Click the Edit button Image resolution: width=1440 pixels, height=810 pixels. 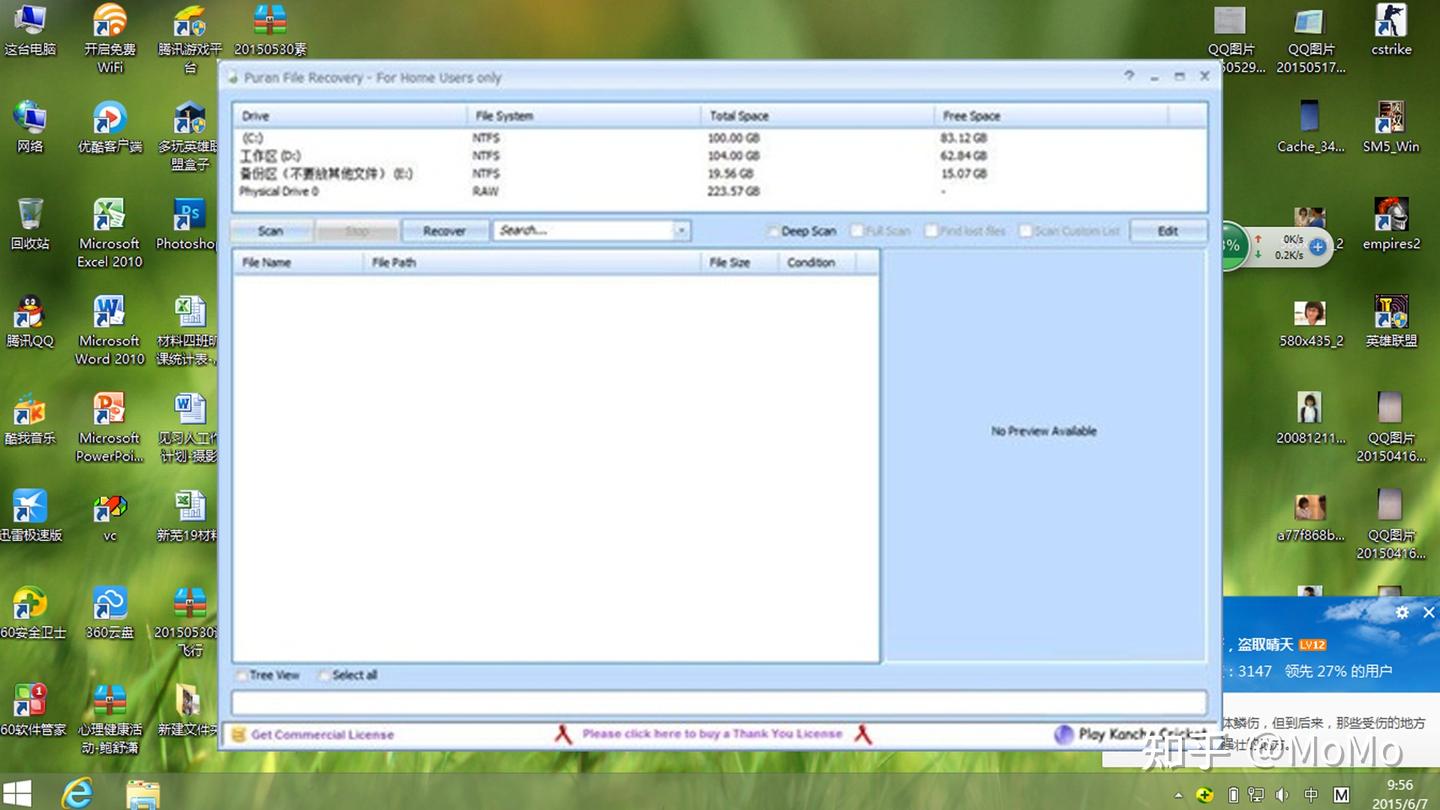pyautogui.click(x=1168, y=231)
